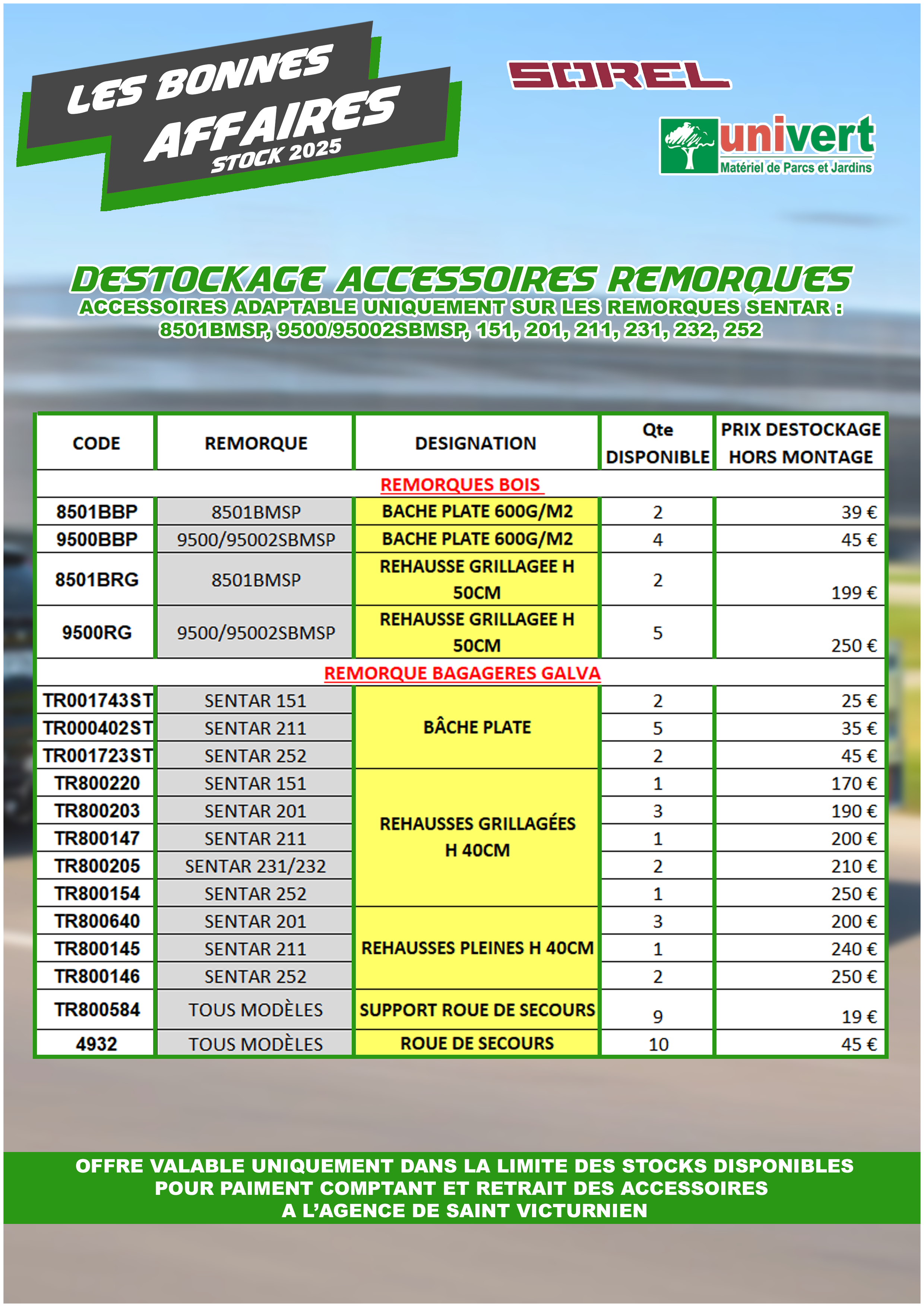This screenshot has height=1307, width=924.
Task: Click the Destockage Accessoires Remorques title
Action: [x=462, y=279]
